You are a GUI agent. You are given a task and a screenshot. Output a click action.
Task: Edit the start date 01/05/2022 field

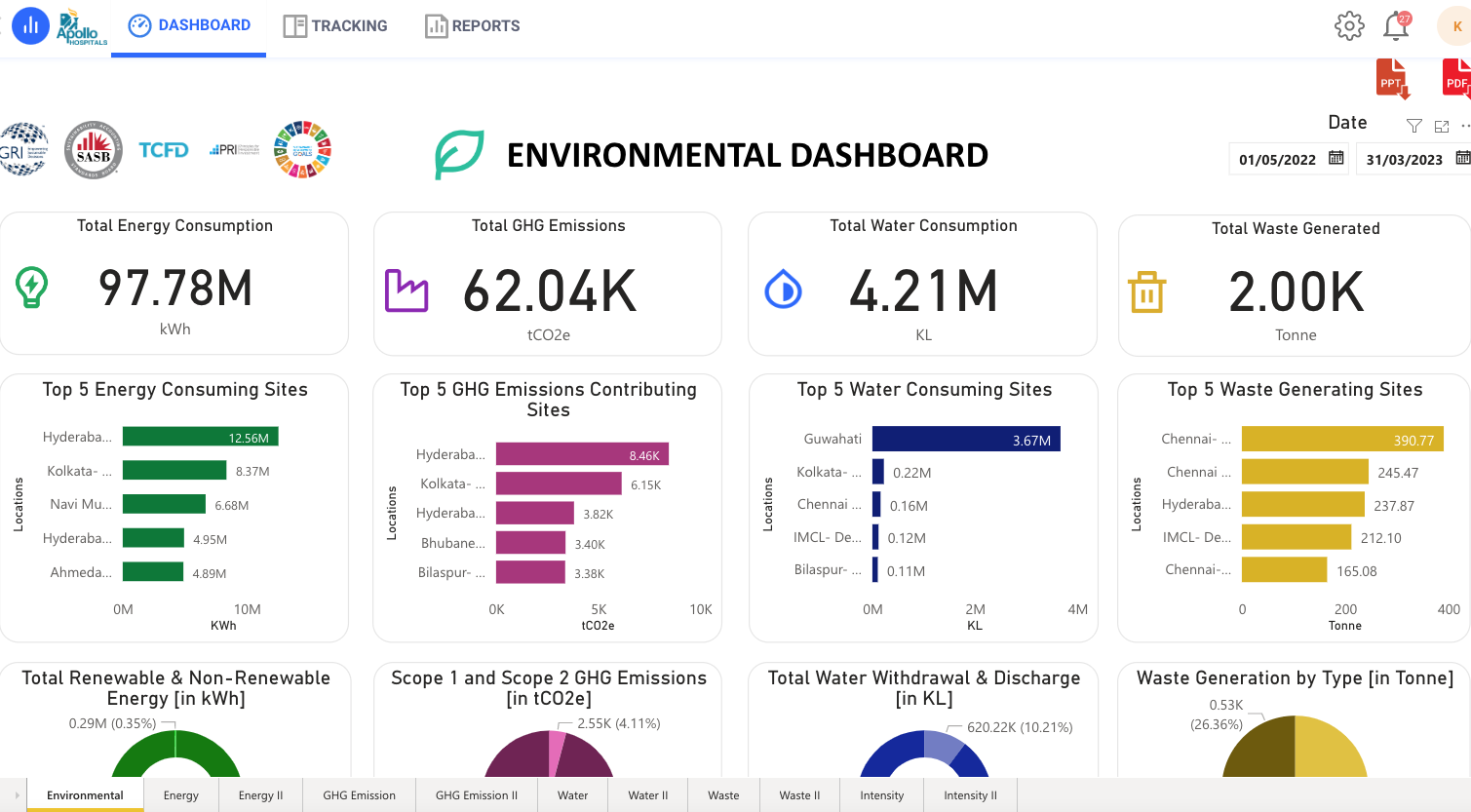click(1277, 160)
